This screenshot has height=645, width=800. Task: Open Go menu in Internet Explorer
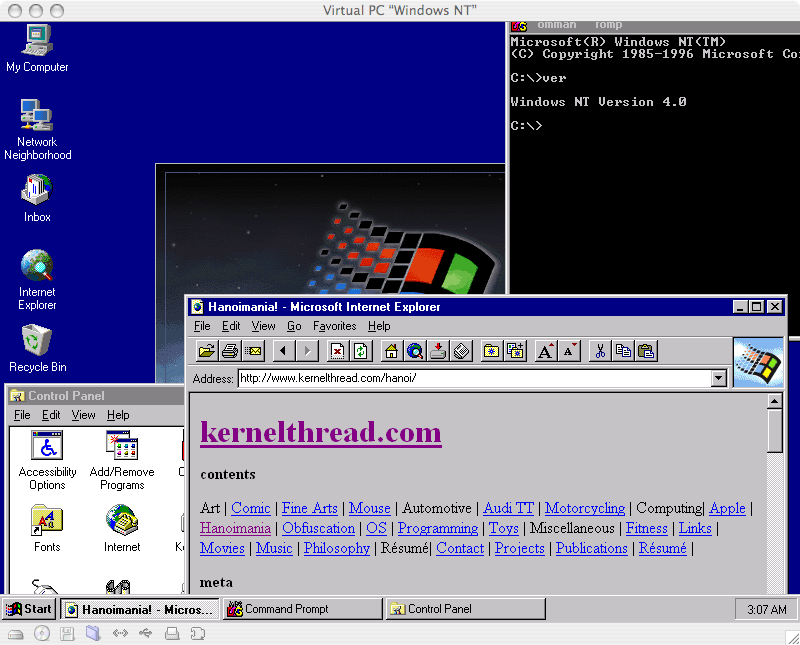(294, 326)
